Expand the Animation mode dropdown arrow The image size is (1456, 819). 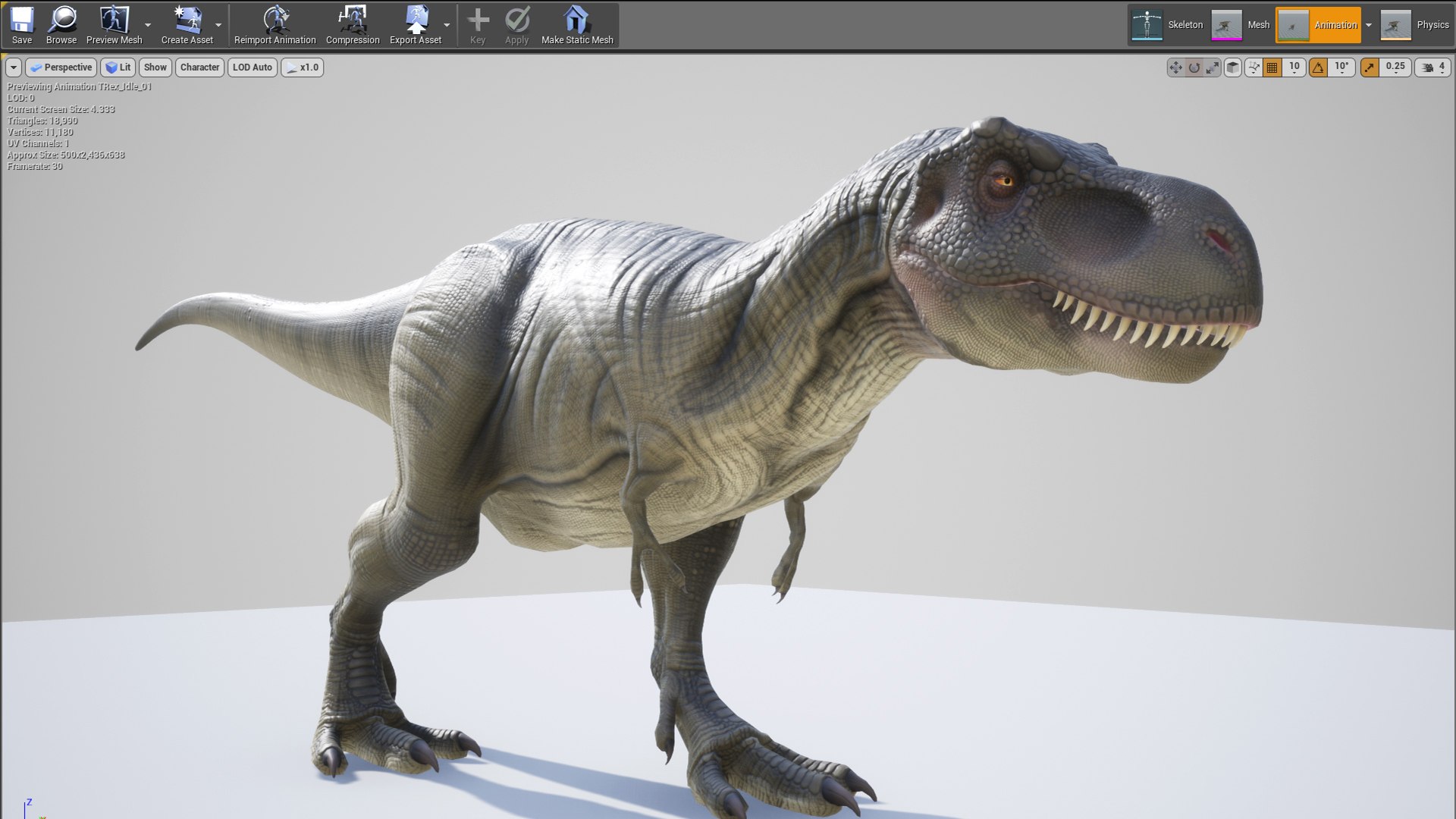point(1369,25)
